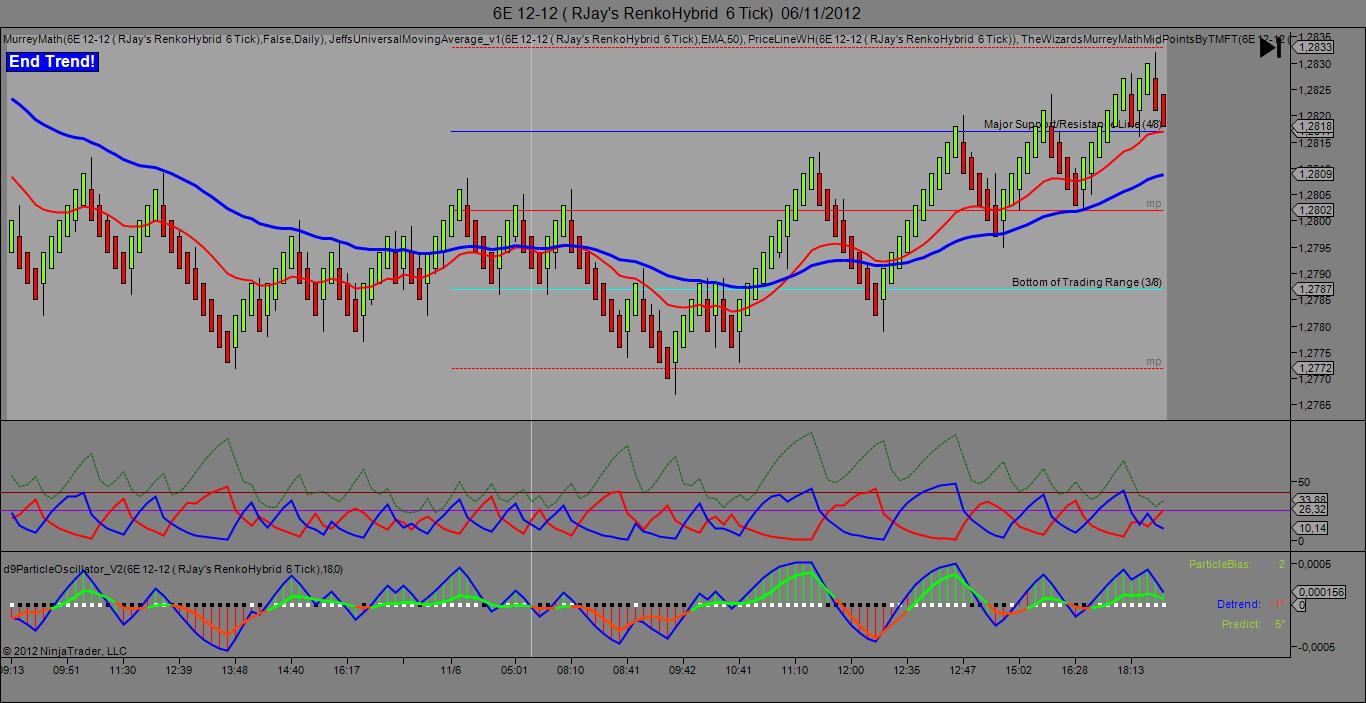
Task: Select the 1,2802 price marker
Action: 1315,210
